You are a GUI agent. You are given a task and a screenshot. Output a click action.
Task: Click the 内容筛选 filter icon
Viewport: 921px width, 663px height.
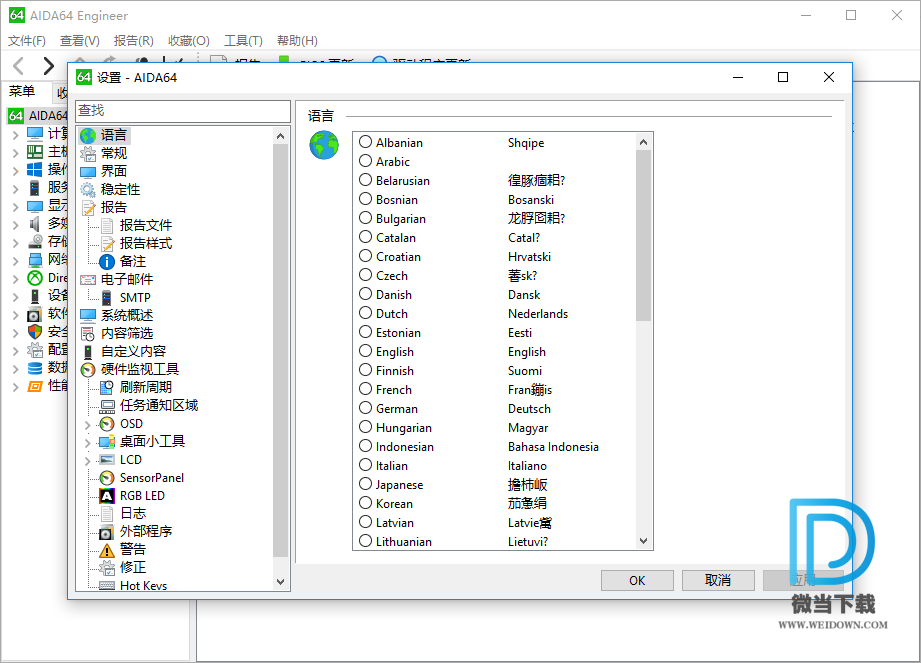[x=88, y=334]
